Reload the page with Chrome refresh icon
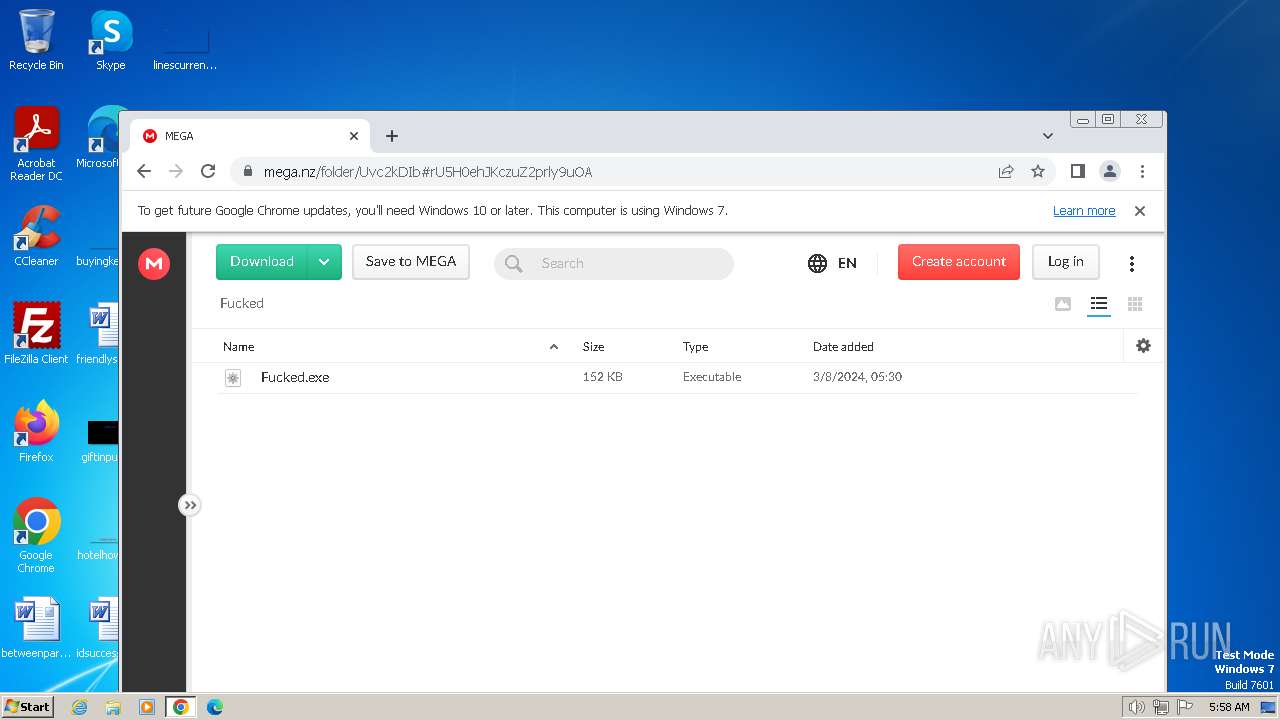Image resolution: width=1280 pixels, height=720 pixels. [208, 171]
